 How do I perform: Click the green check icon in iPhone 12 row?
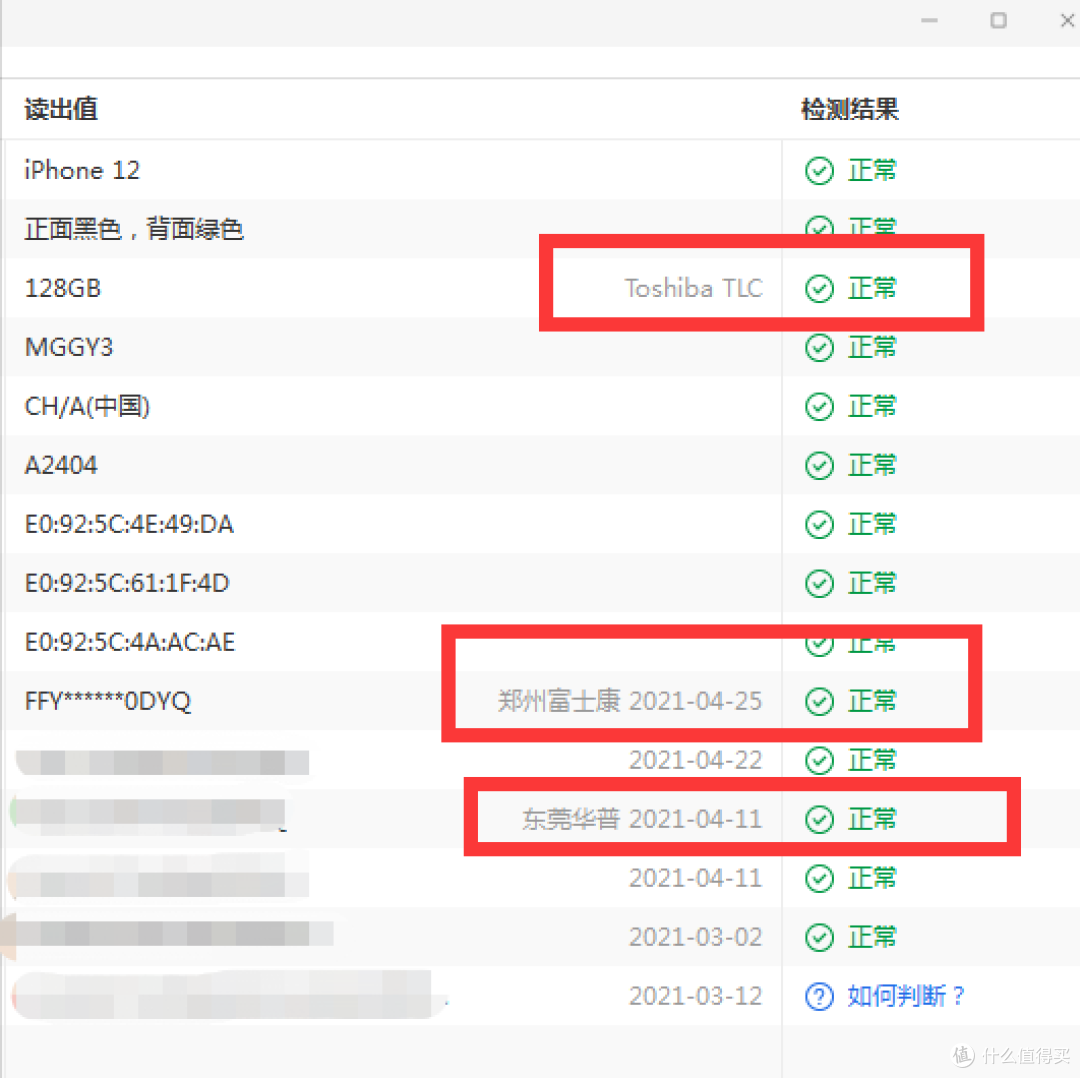click(x=819, y=170)
